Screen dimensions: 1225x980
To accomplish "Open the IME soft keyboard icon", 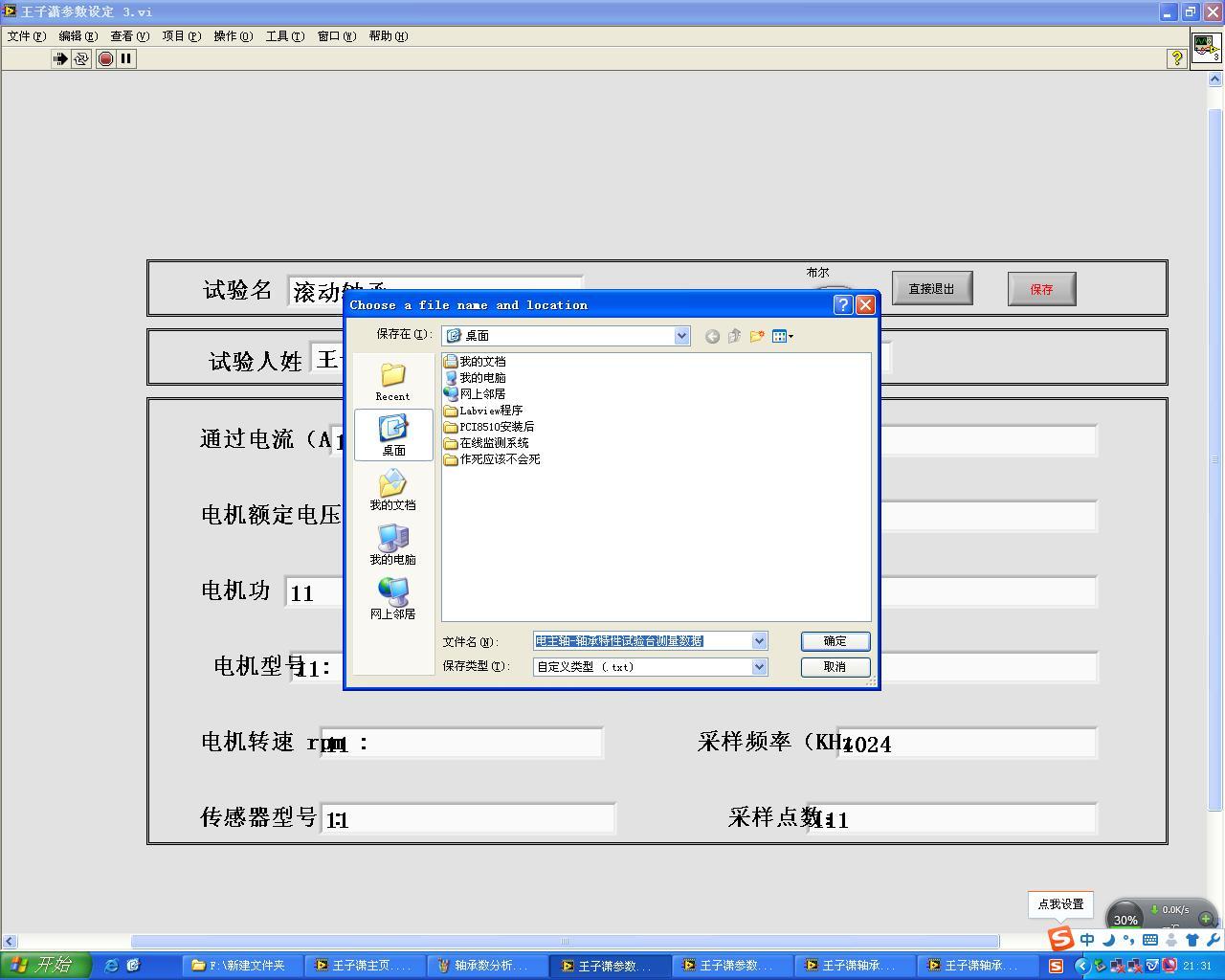I will point(1149,940).
